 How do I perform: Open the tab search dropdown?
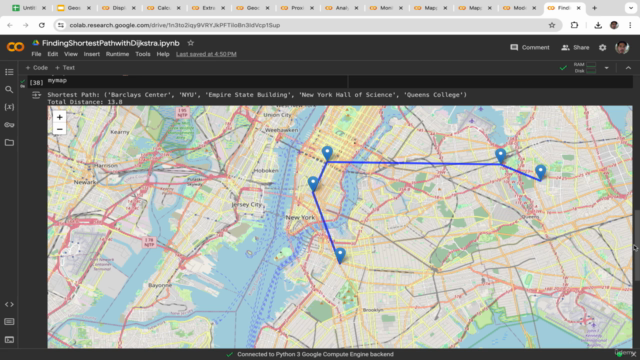pos(631,8)
